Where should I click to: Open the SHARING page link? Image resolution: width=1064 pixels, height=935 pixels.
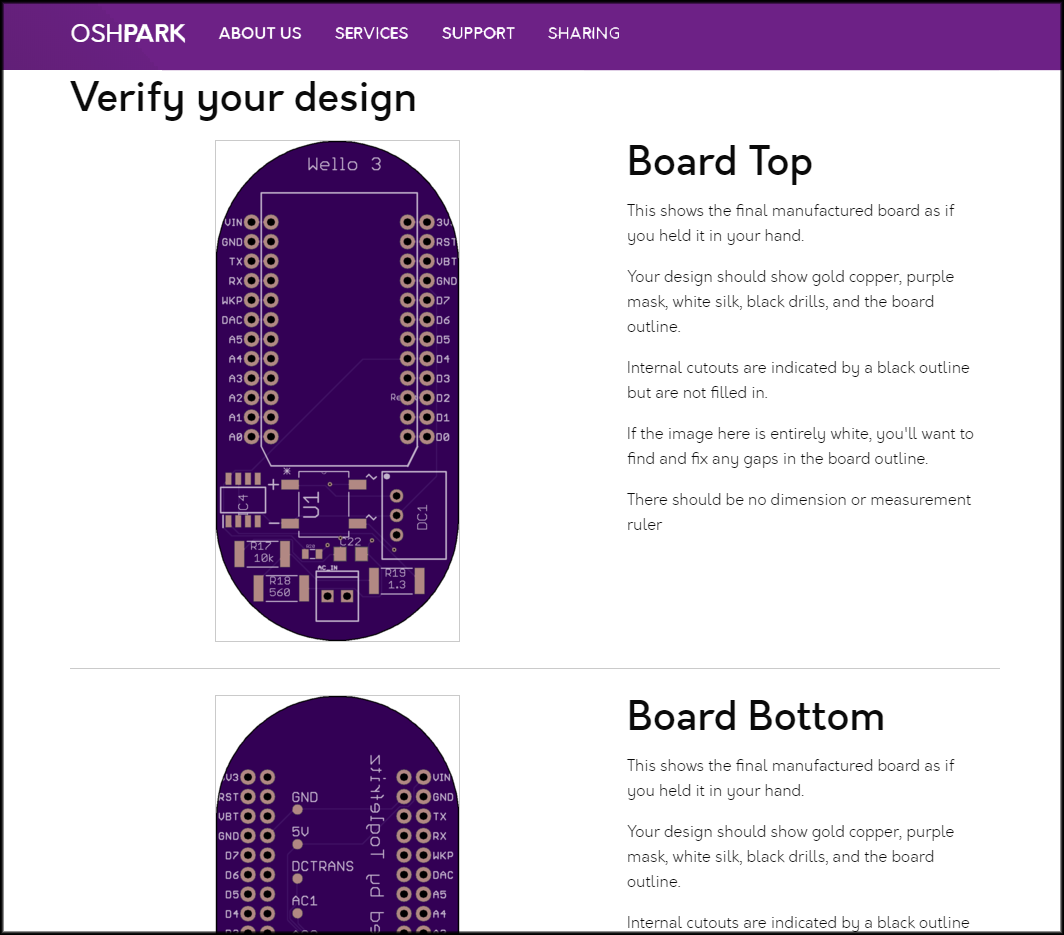(x=583, y=33)
